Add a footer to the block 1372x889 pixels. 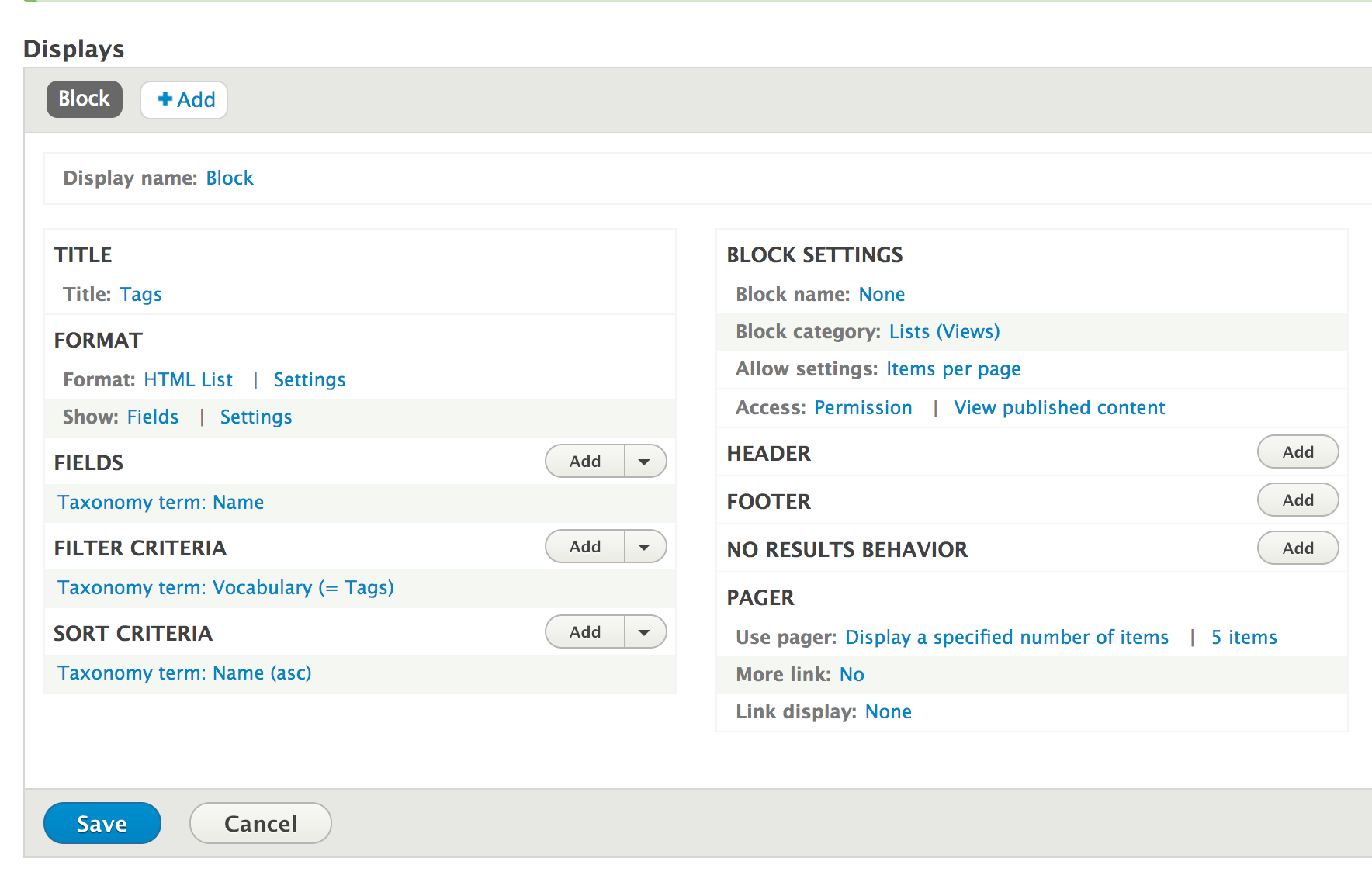[x=1298, y=500]
